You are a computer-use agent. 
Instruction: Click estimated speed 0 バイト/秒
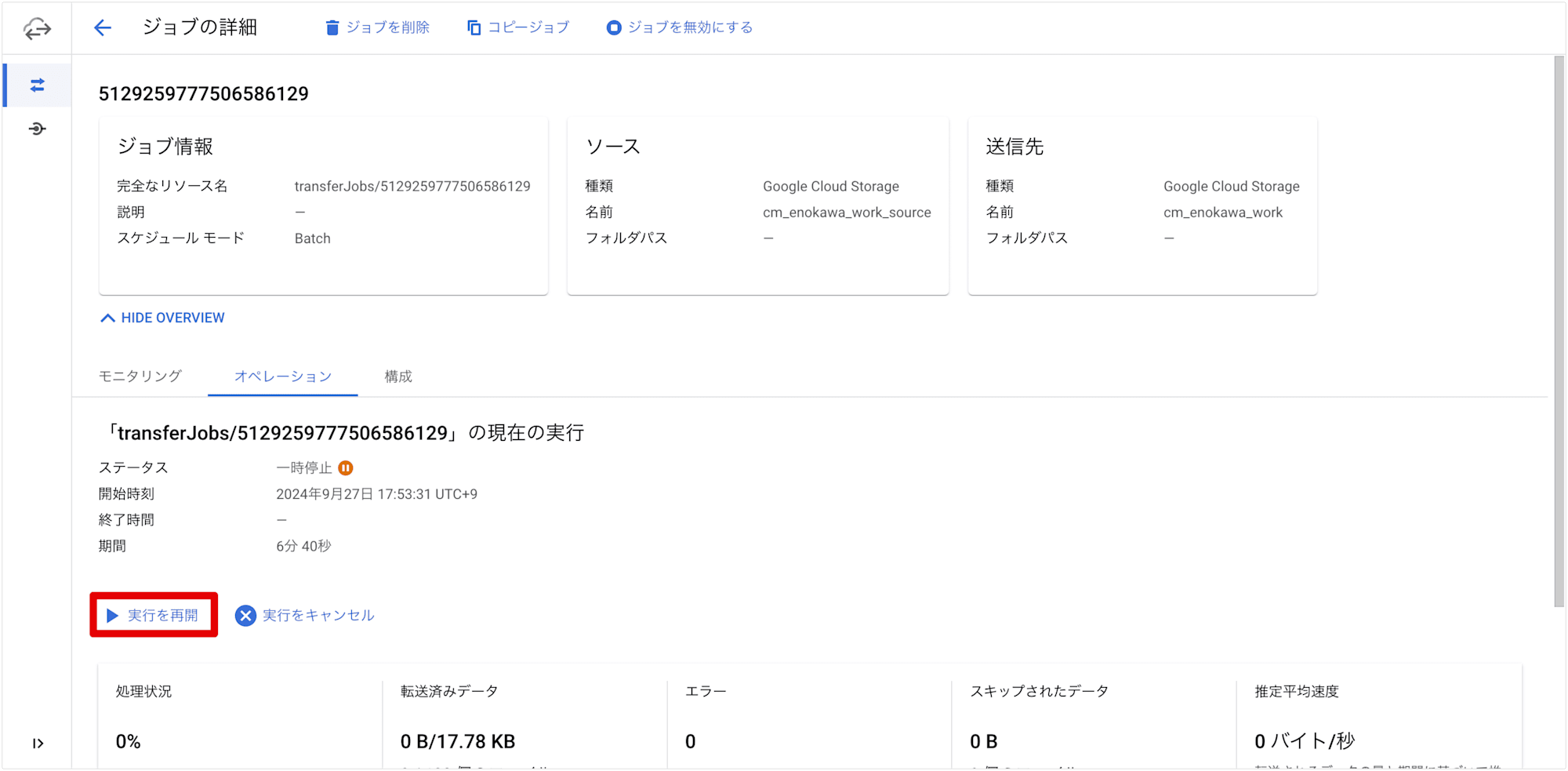(x=1305, y=742)
